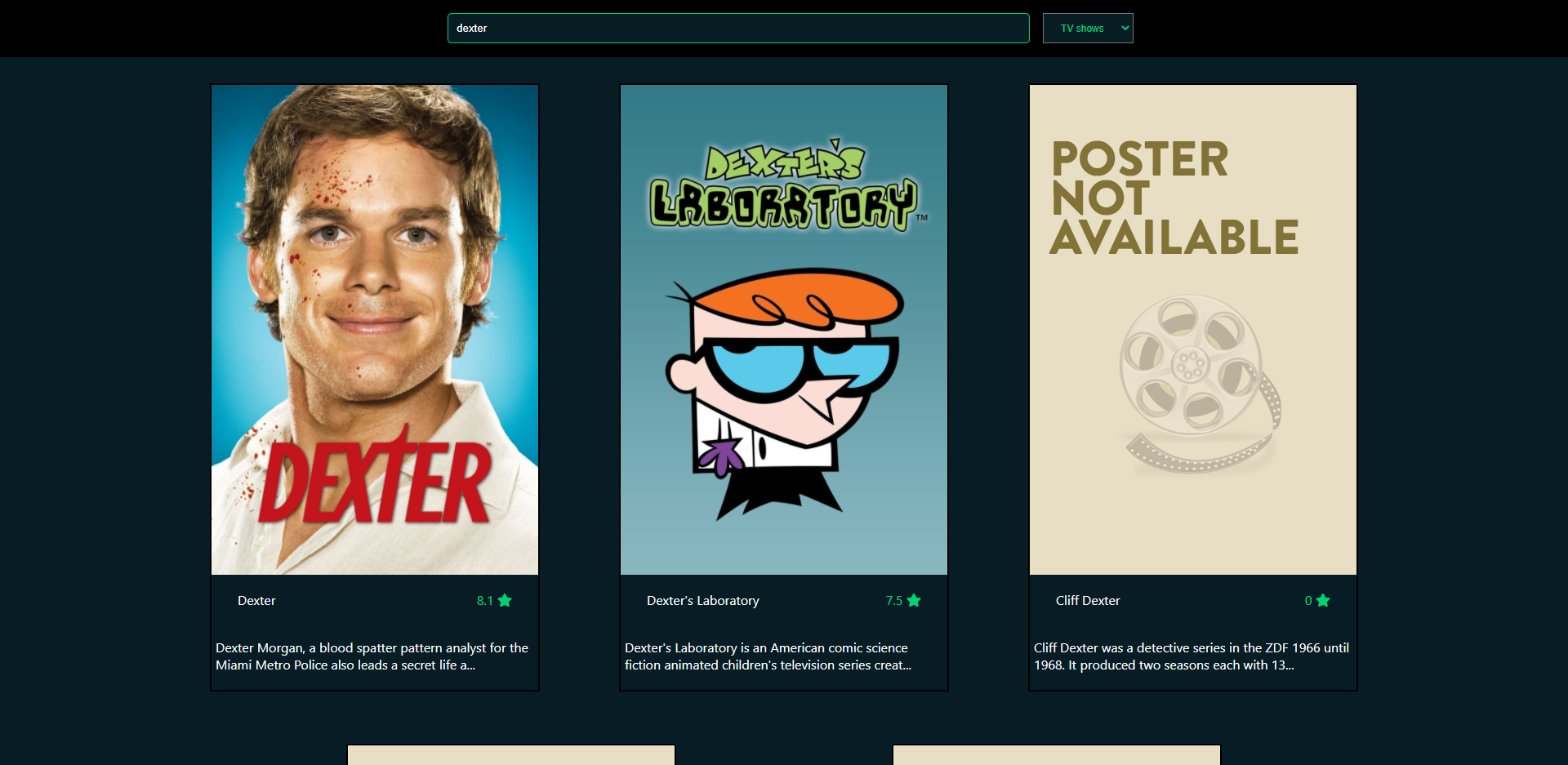The width and height of the screenshot is (1568, 765).
Task: Open the Dexter's Laboratory poster thumbnail
Action: (x=784, y=330)
